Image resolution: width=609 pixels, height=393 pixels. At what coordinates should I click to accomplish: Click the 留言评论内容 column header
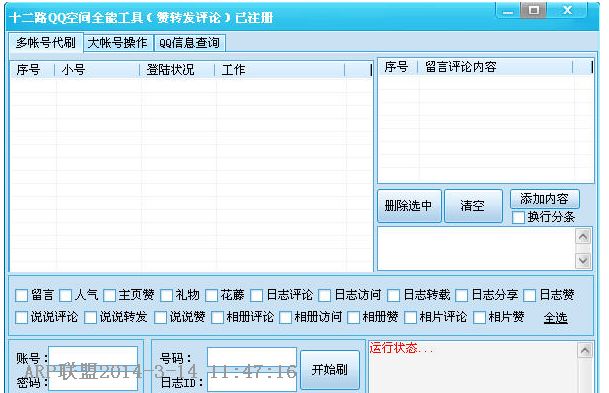[x=495, y=67]
